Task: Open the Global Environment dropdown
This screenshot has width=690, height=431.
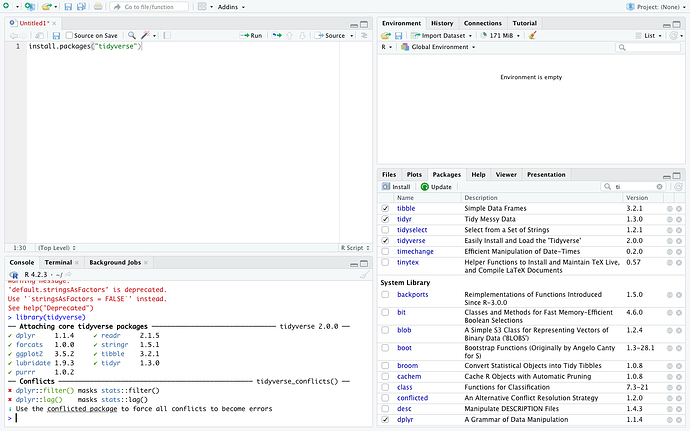Action: click(x=438, y=47)
